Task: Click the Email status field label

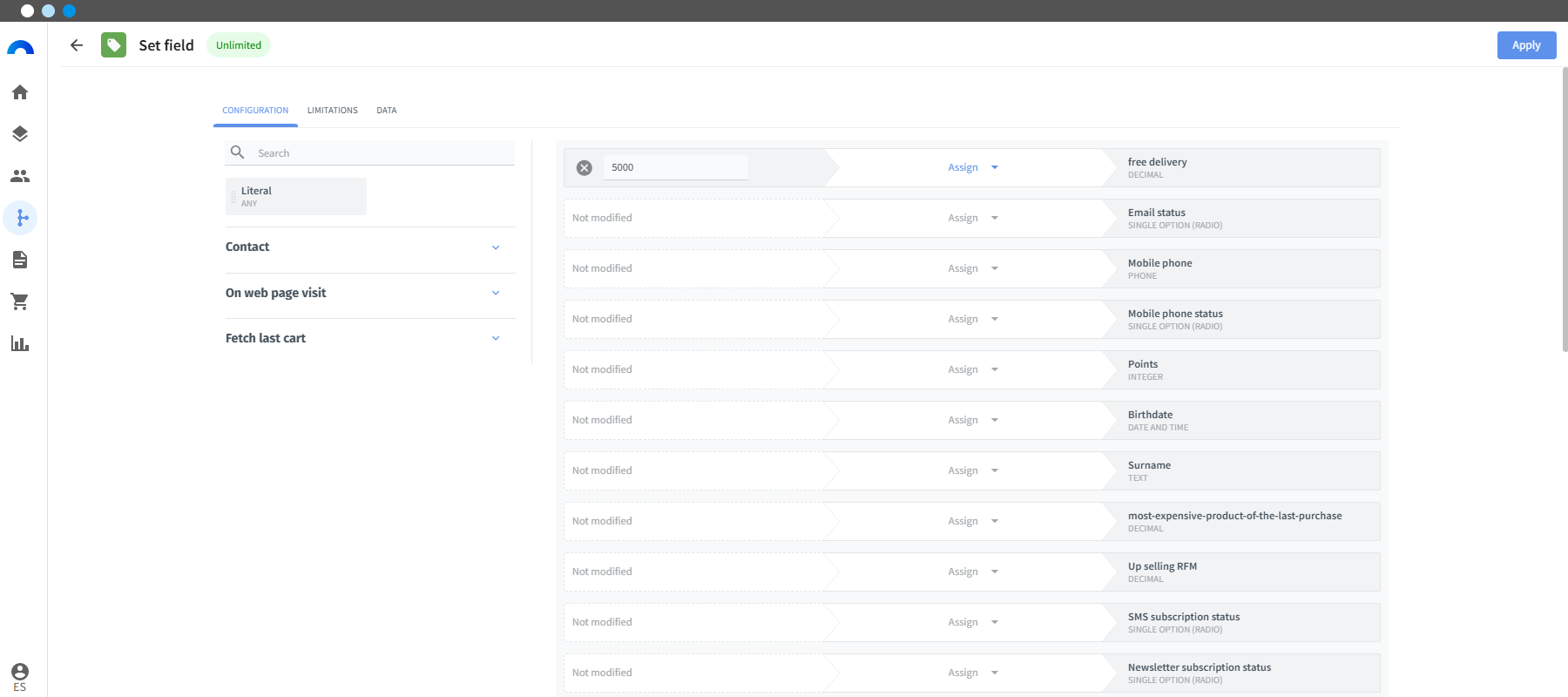Action: (1156, 213)
